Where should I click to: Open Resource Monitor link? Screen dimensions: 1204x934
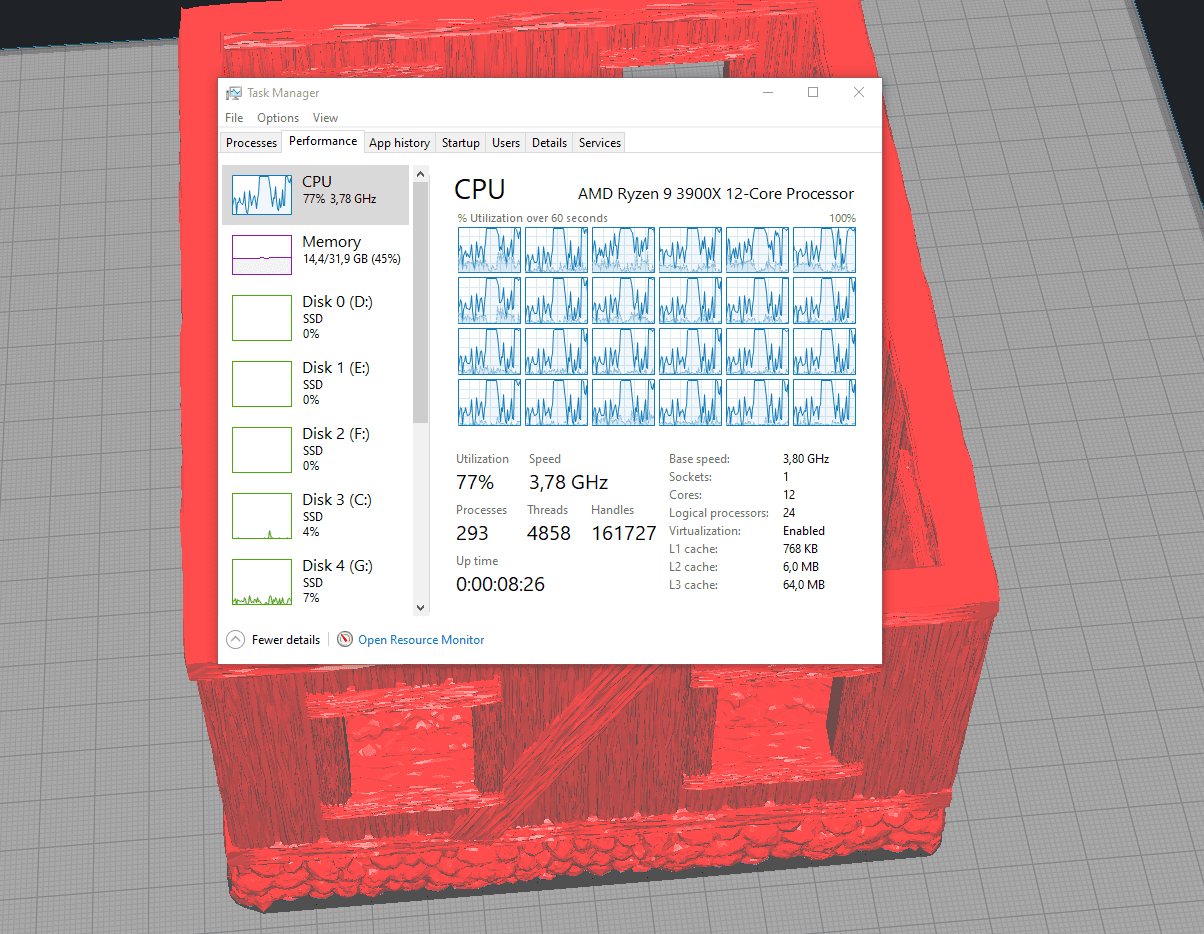[421, 640]
